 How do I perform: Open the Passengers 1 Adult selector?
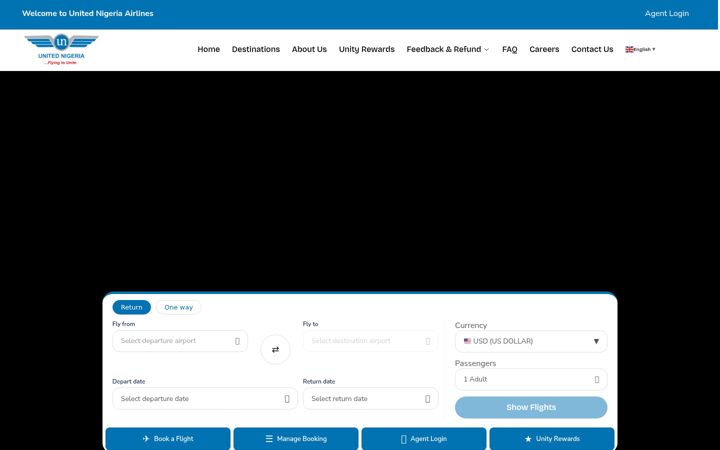pos(531,379)
